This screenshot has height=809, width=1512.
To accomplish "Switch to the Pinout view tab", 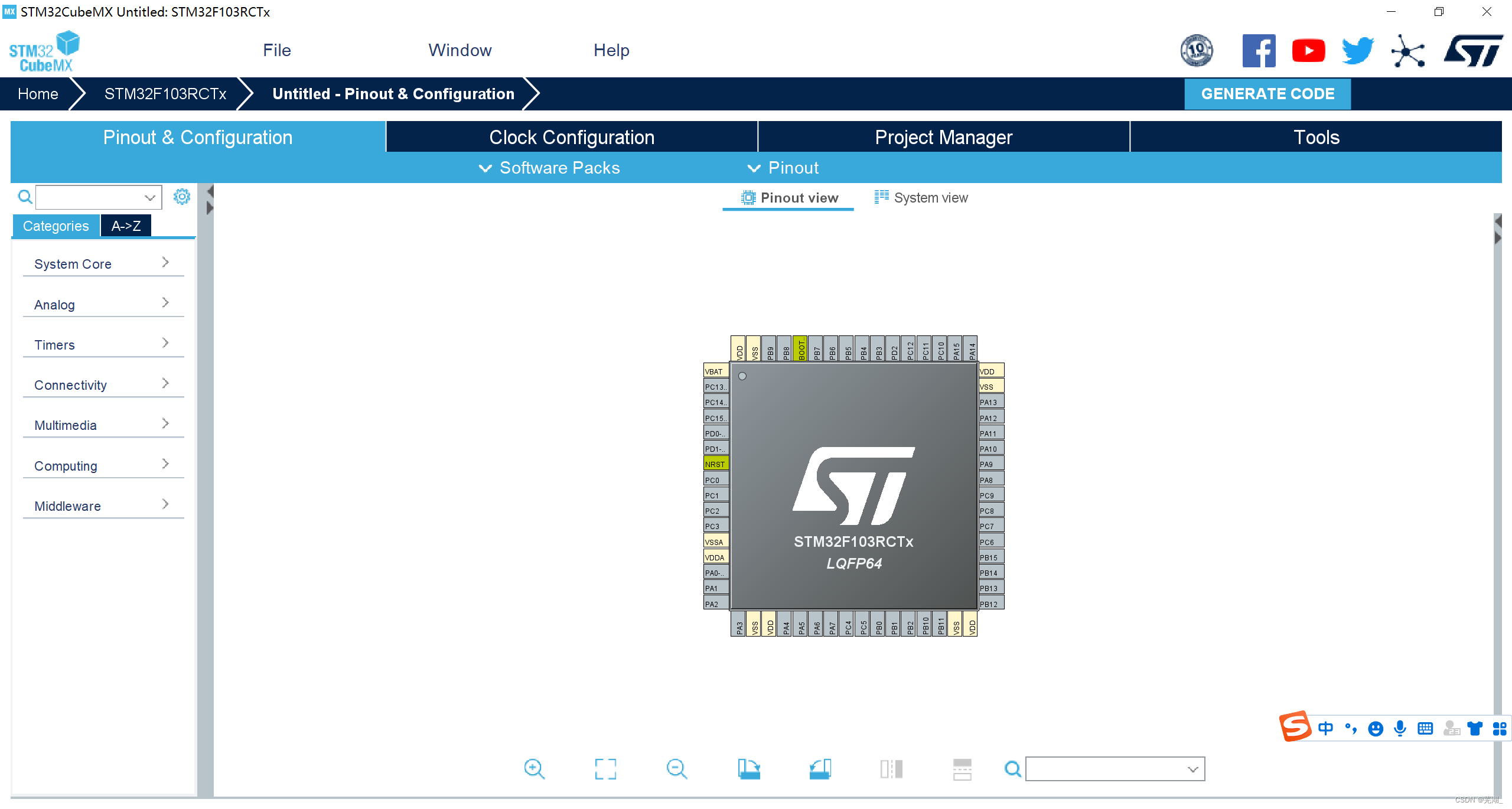I will click(x=790, y=198).
